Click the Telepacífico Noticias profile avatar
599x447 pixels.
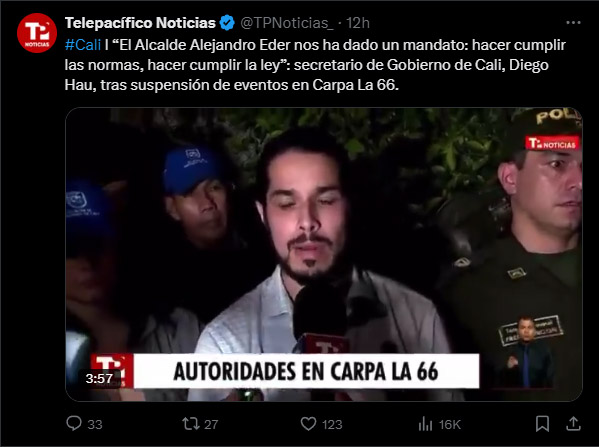37,33
